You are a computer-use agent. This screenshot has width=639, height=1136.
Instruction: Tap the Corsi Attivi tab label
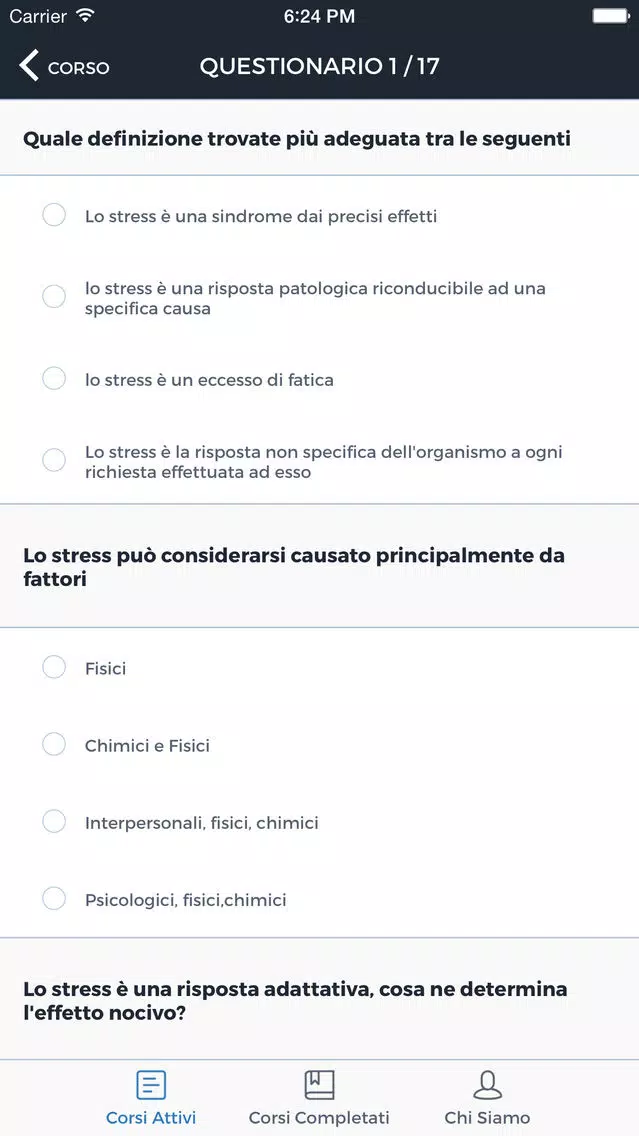151,1117
